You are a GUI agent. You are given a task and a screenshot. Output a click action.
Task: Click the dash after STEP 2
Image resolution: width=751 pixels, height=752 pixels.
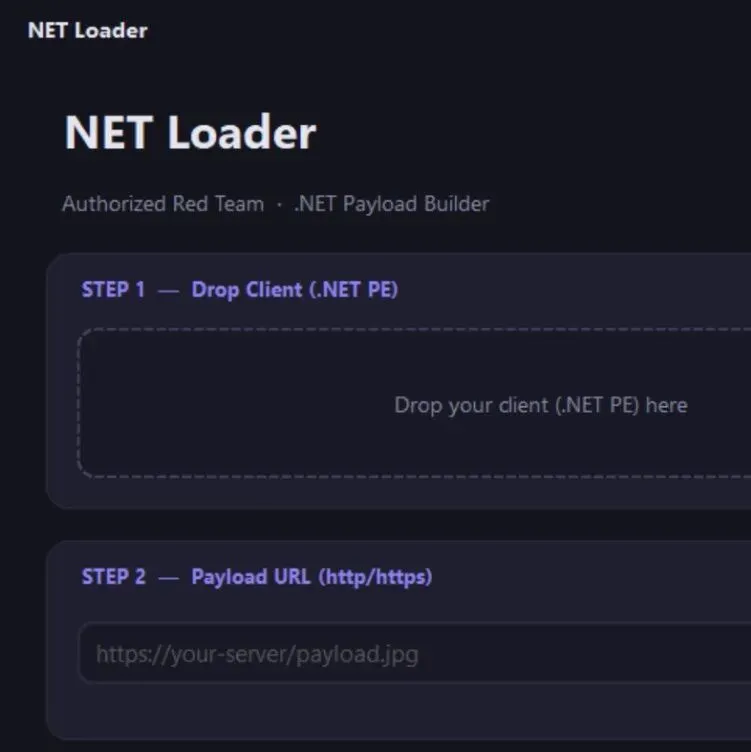(168, 578)
